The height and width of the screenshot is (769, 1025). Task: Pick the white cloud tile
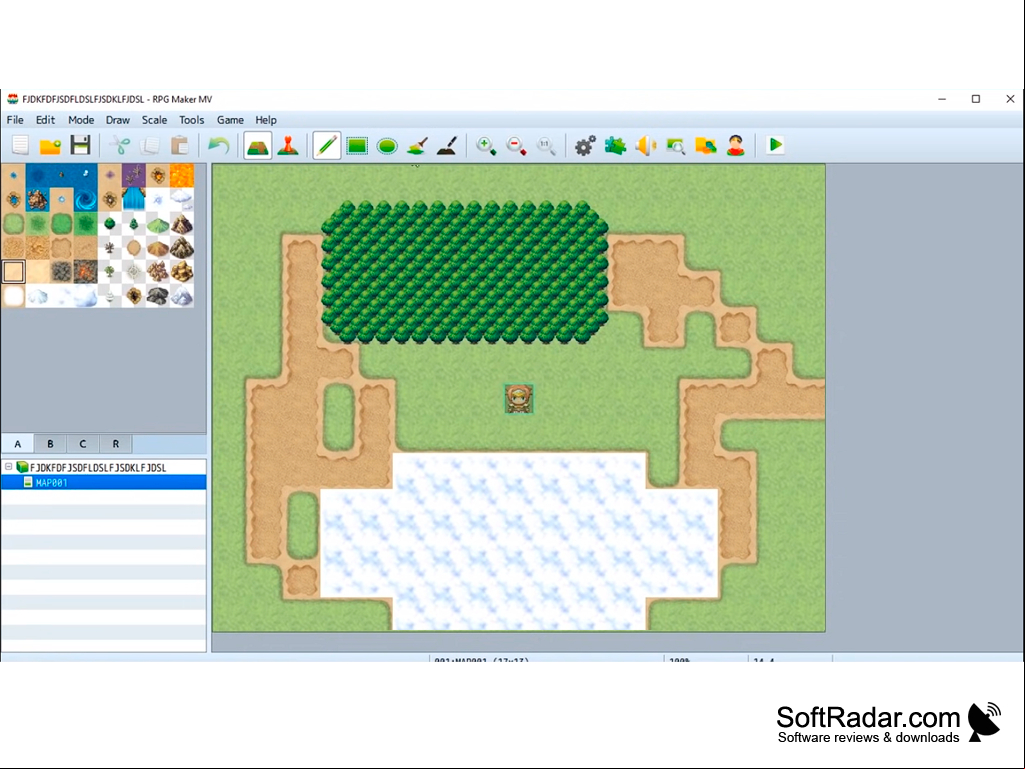[182, 199]
